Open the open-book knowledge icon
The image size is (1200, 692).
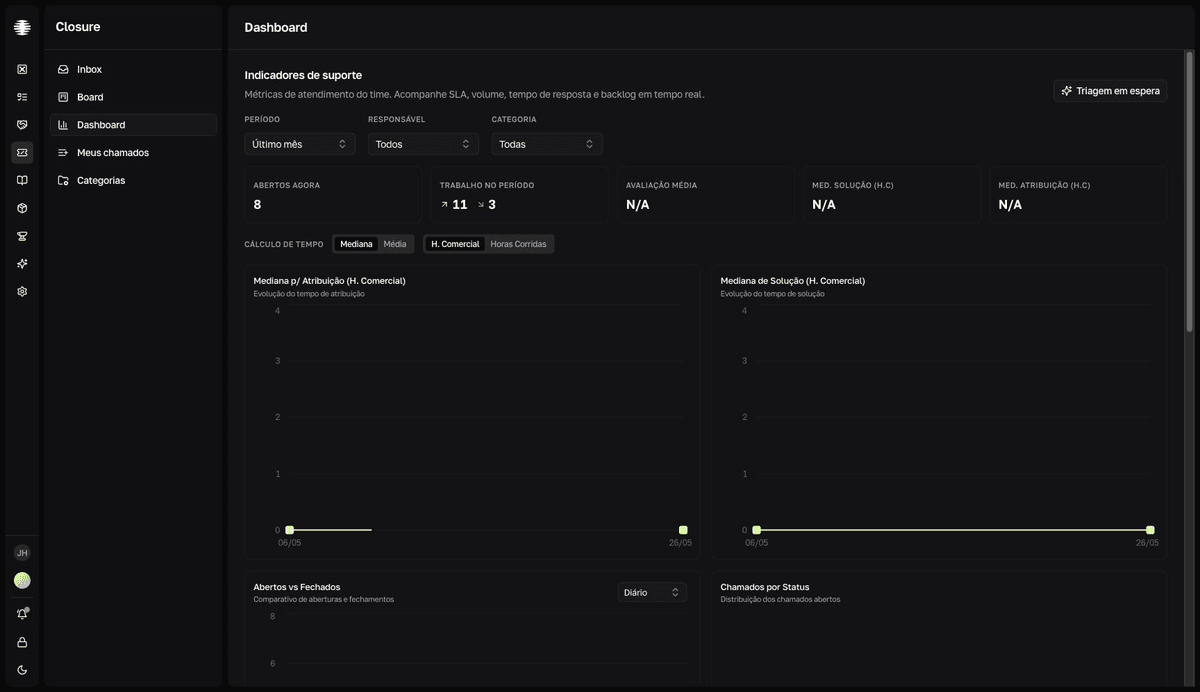pyautogui.click(x=22, y=180)
